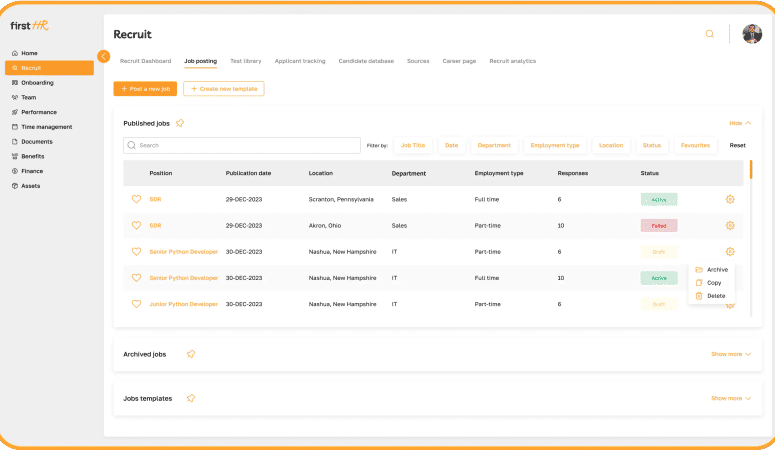Viewport: 775px width, 450px height.
Task: Open Onboarding in the sidebar
Action: pos(37,83)
